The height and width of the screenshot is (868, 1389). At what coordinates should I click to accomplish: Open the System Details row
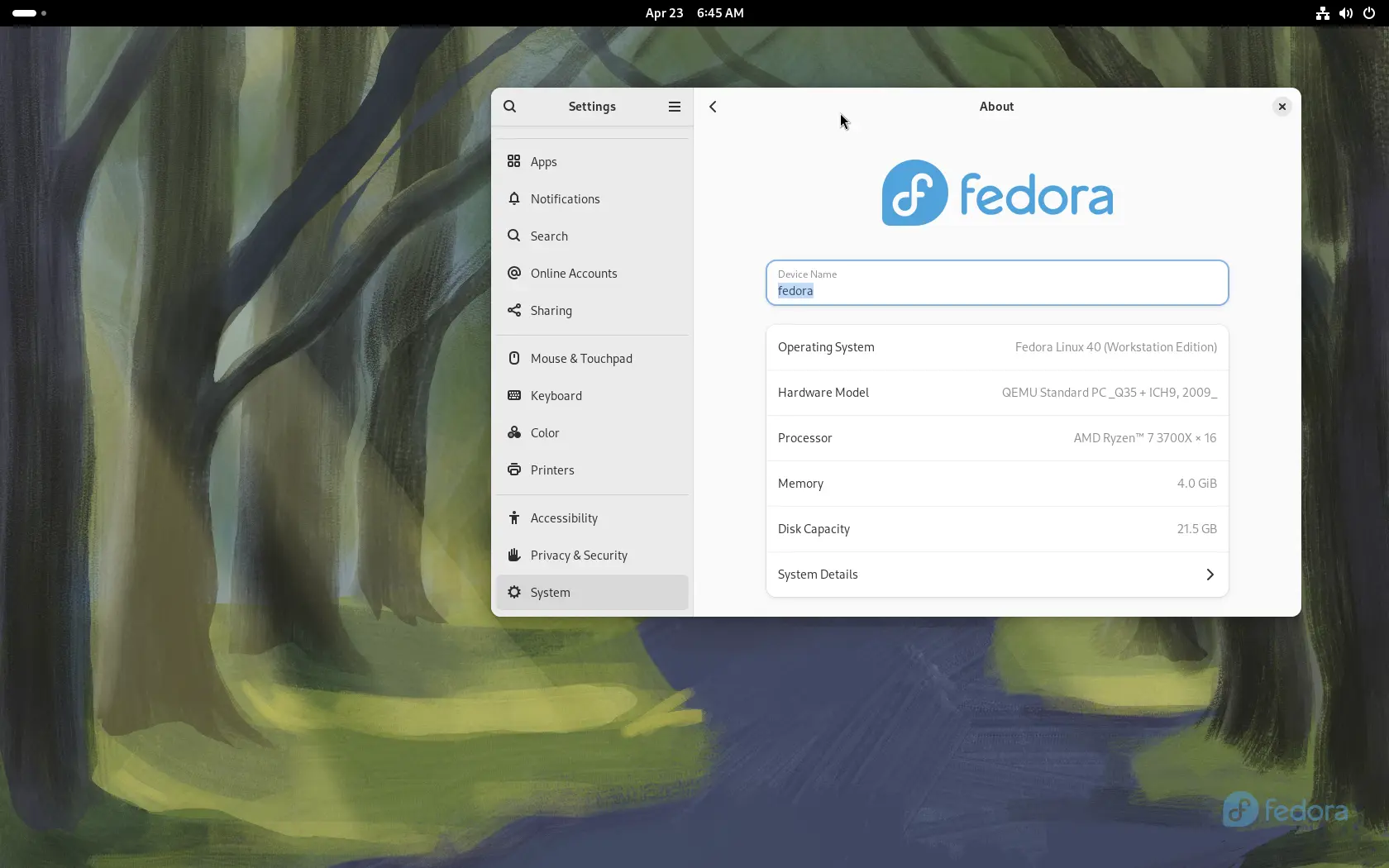pos(997,575)
